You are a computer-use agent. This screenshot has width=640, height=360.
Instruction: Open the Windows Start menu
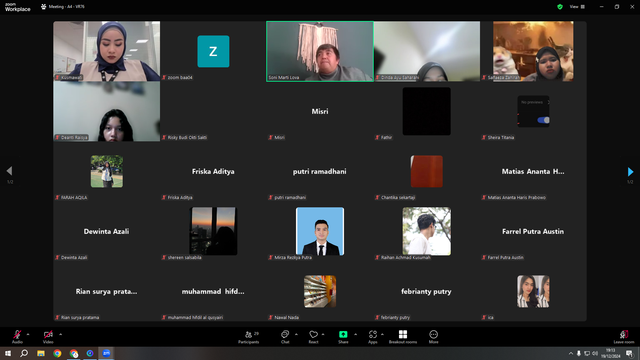pos(8,353)
